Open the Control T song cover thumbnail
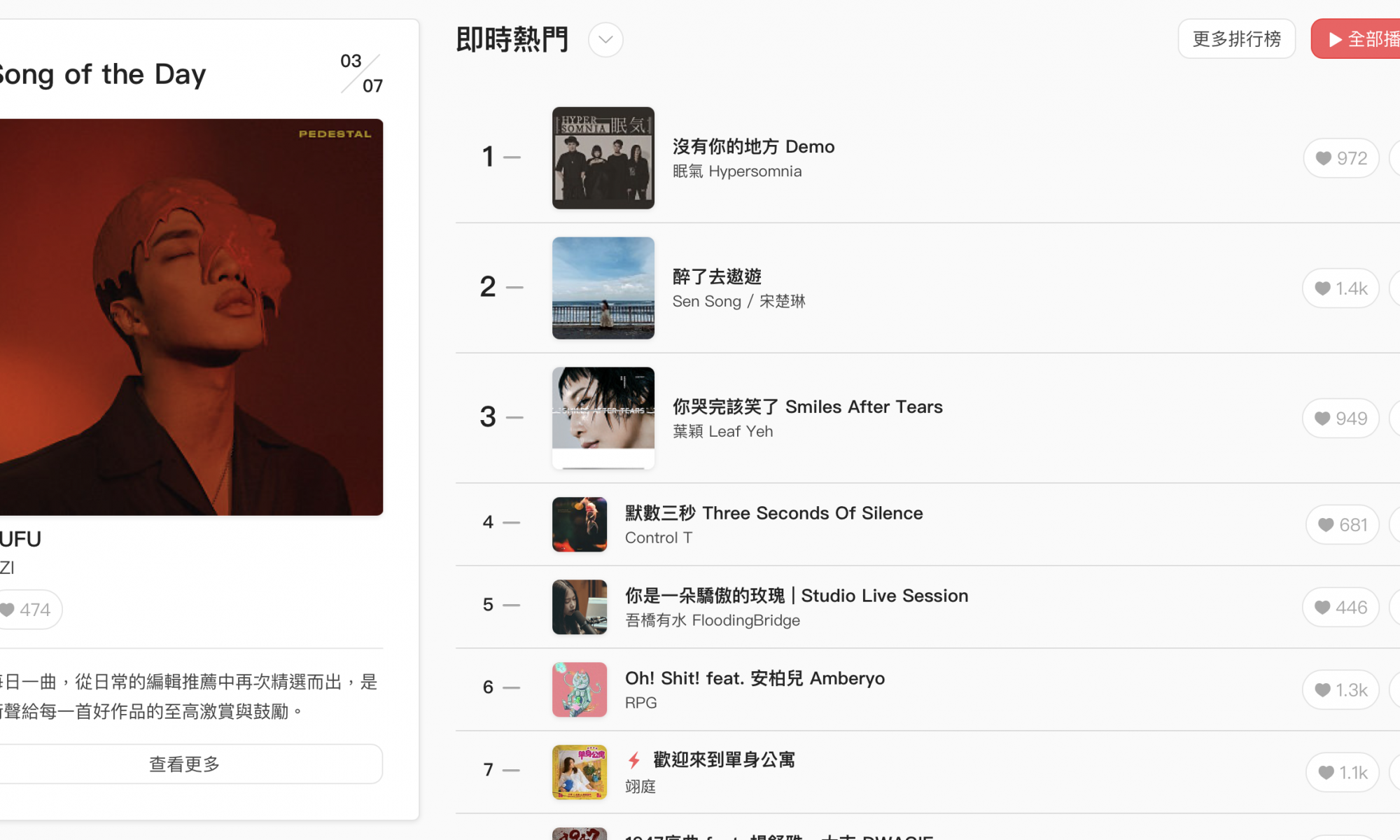 pyautogui.click(x=580, y=524)
